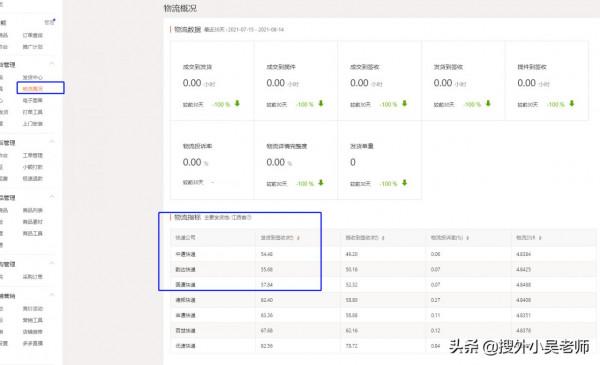This screenshot has height=365, width=600.
Task: Select the 圆通快递 table row
Action: [383, 285]
